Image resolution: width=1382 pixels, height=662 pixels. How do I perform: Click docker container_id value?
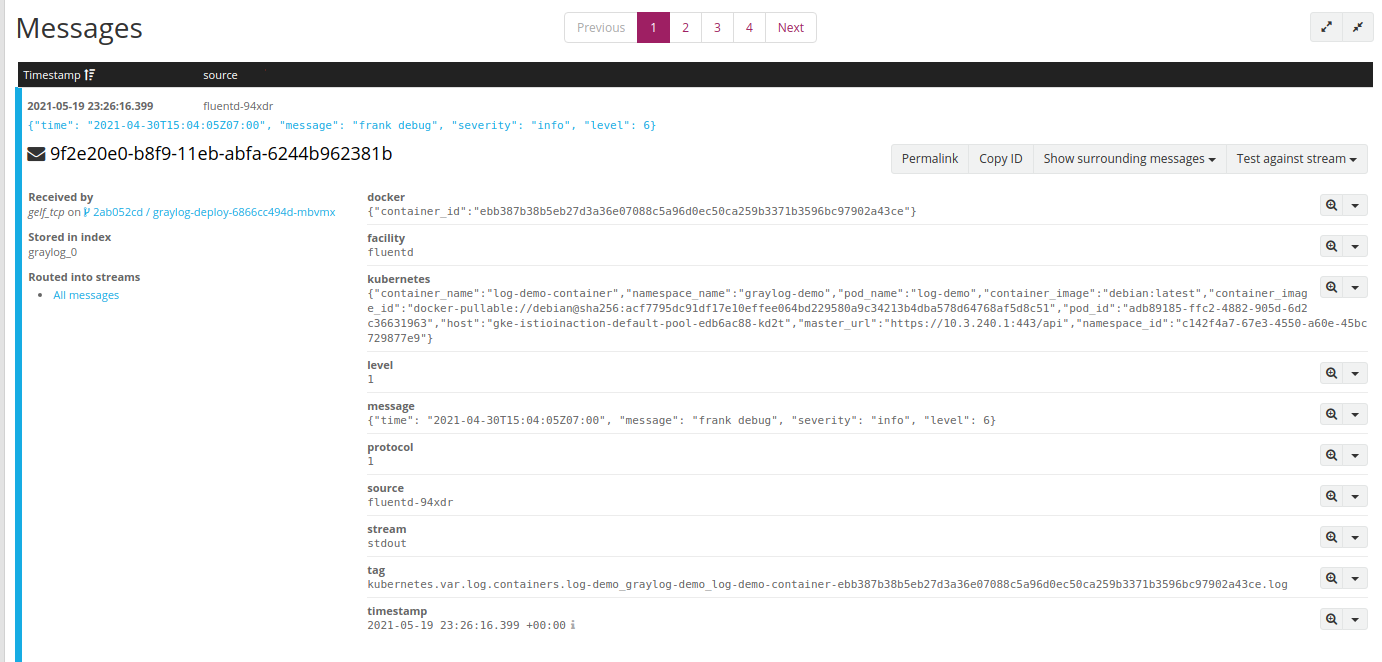point(642,211)
